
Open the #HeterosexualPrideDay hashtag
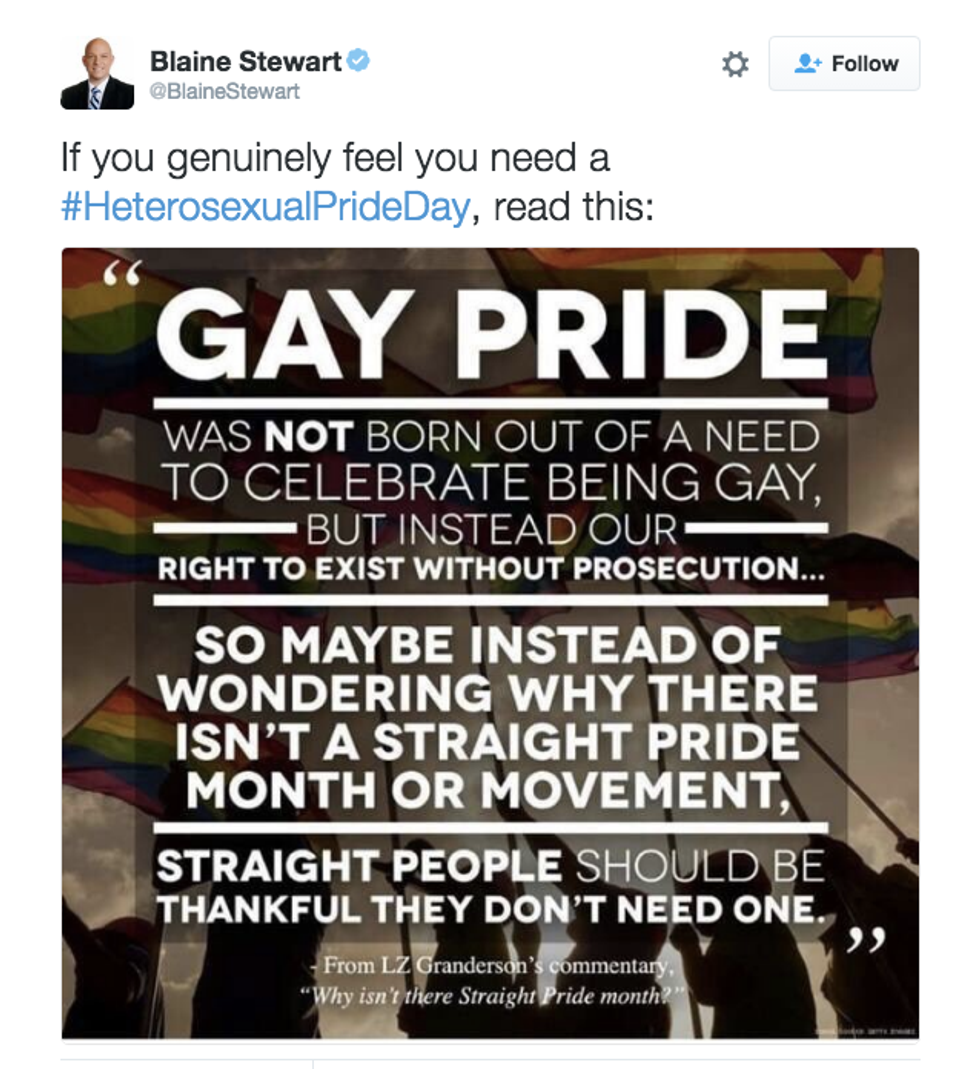point(264,208)
